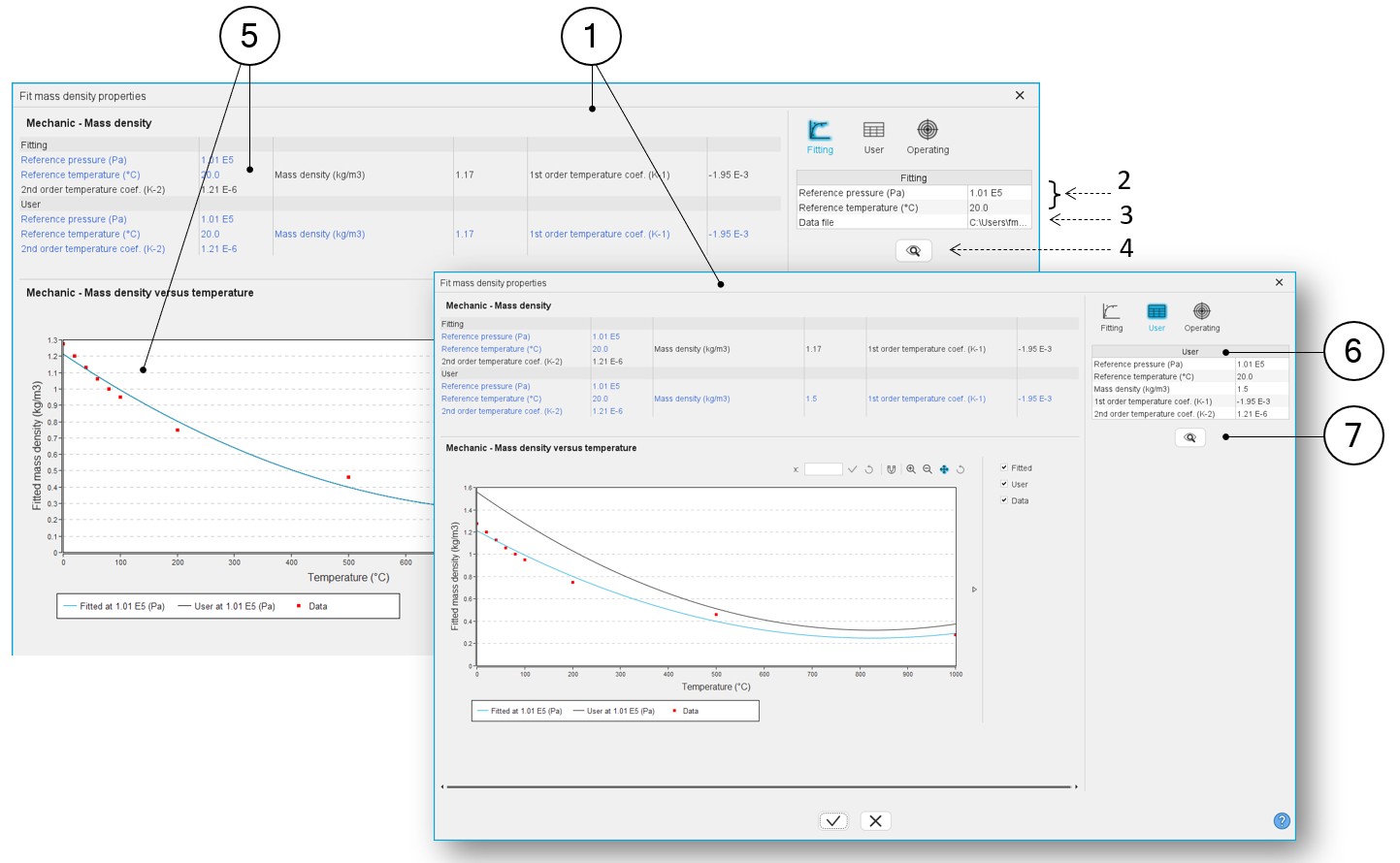Cancel with the X button at the bottom
The image size is (1400, 863).
875,820
